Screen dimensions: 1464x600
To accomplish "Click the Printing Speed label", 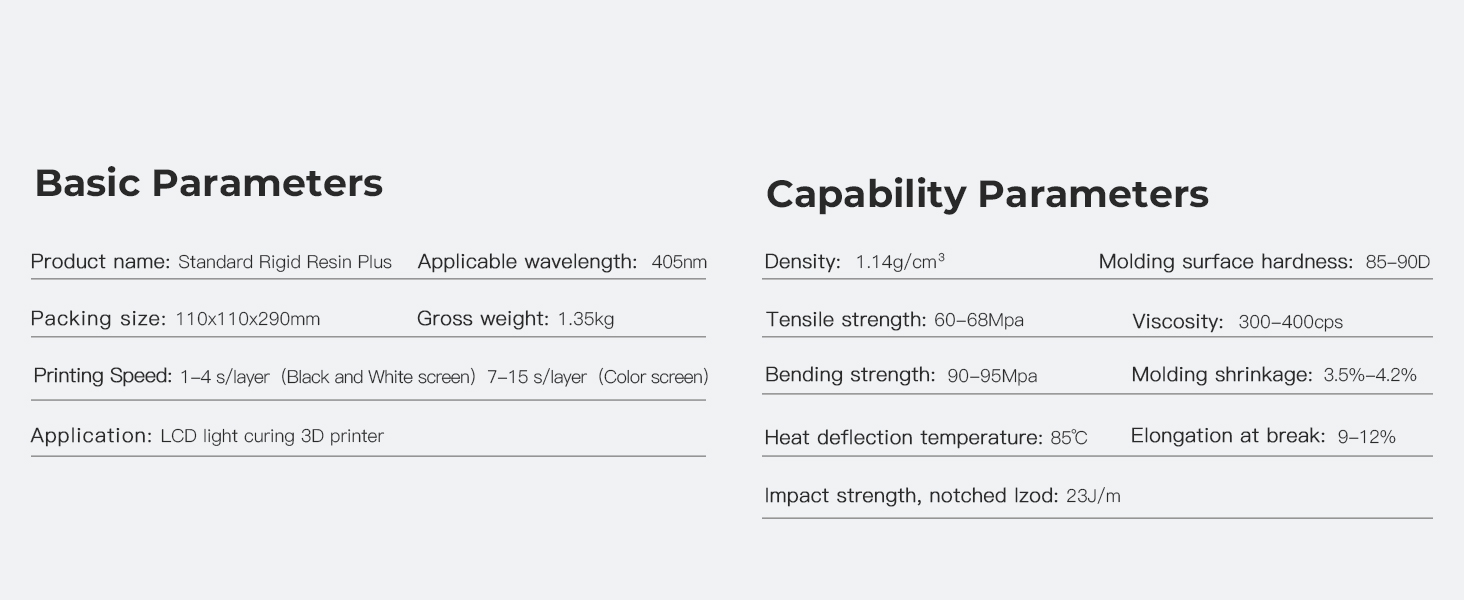I will click(x=102, y=376).
